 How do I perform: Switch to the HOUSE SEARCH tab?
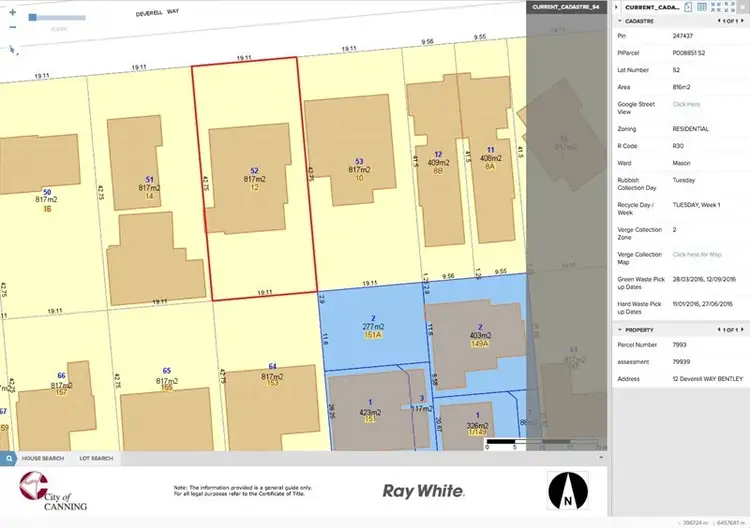43,459
